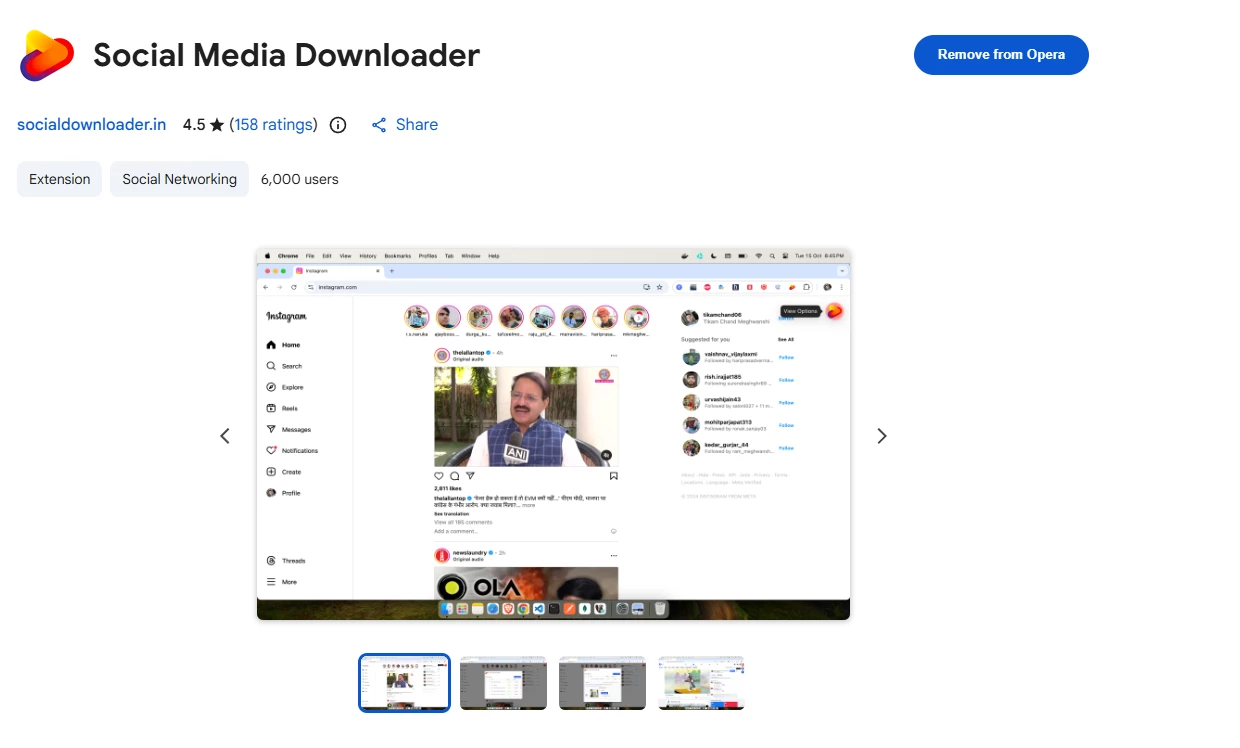This screenshot has height=748, width=1240.
Task: Select the second screenshot thumbnail
Action: click(x=504, y=683)
